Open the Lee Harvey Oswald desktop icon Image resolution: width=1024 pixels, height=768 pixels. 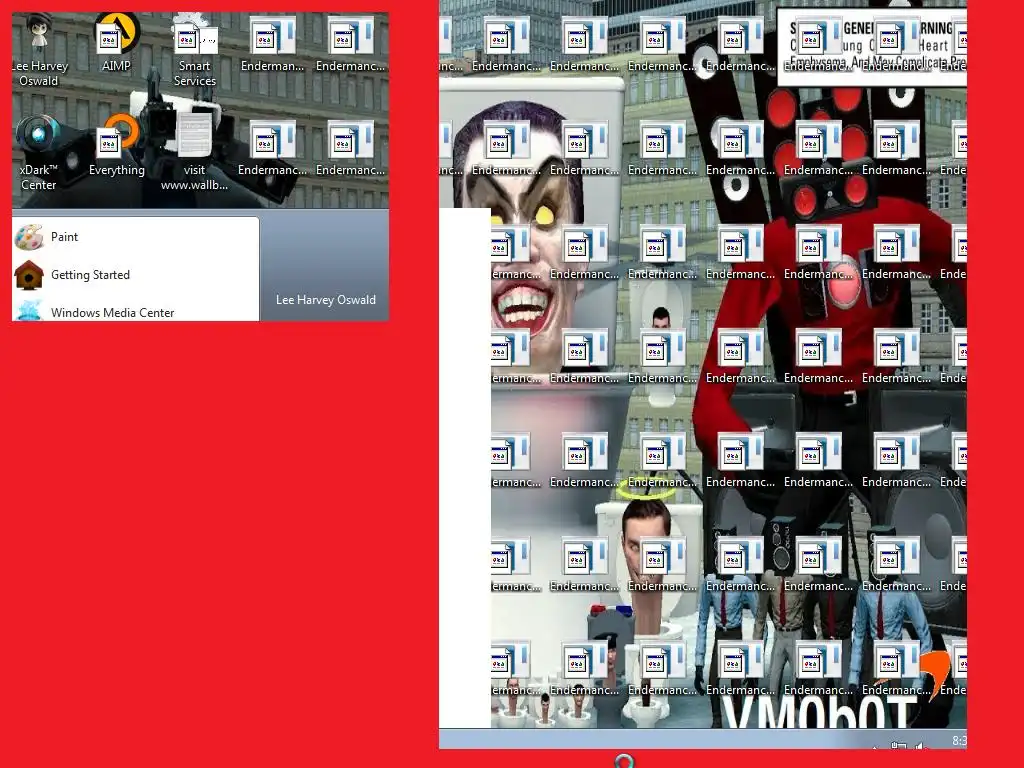(39, 51)
